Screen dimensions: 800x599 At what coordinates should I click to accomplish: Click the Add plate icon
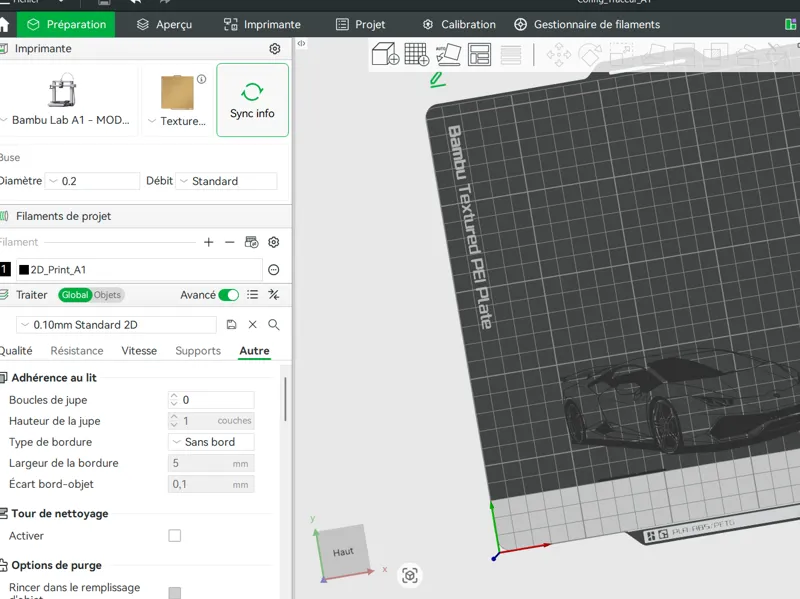click(x=417, y=54)
